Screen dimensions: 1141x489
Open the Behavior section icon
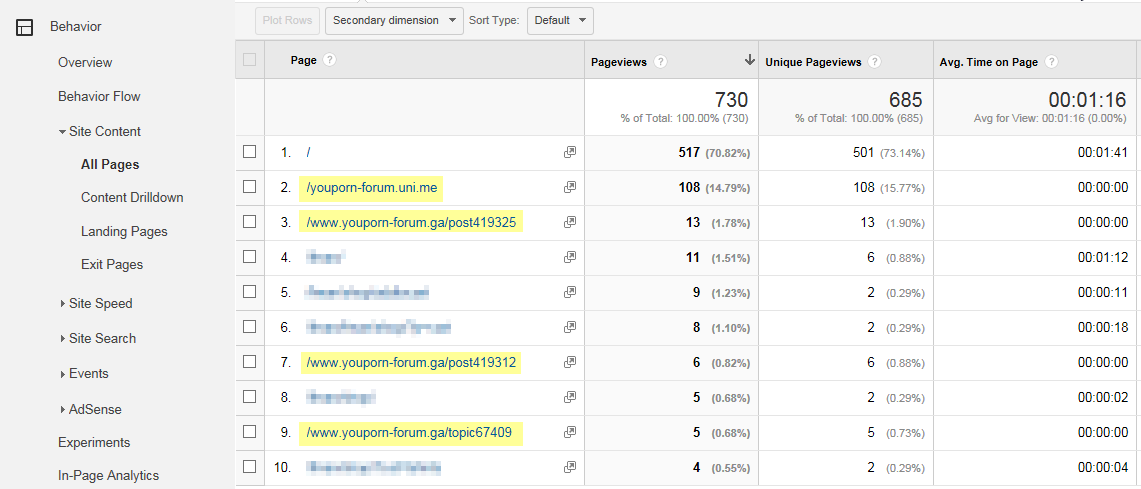(25, 28)
